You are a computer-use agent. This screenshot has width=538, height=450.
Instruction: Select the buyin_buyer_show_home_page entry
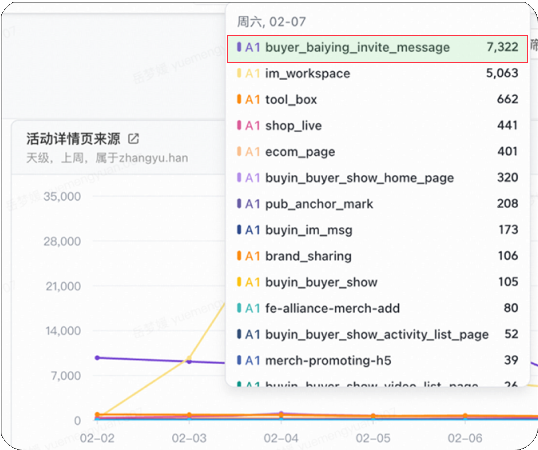tap(377, 178)
